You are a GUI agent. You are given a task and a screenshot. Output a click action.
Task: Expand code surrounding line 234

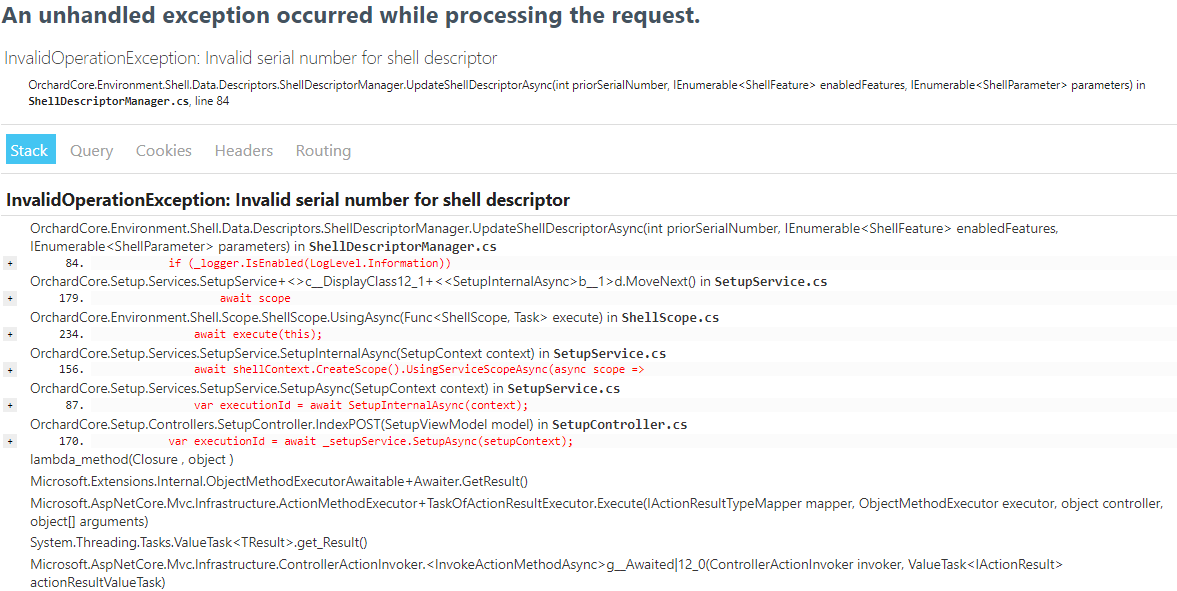[9, 334]
